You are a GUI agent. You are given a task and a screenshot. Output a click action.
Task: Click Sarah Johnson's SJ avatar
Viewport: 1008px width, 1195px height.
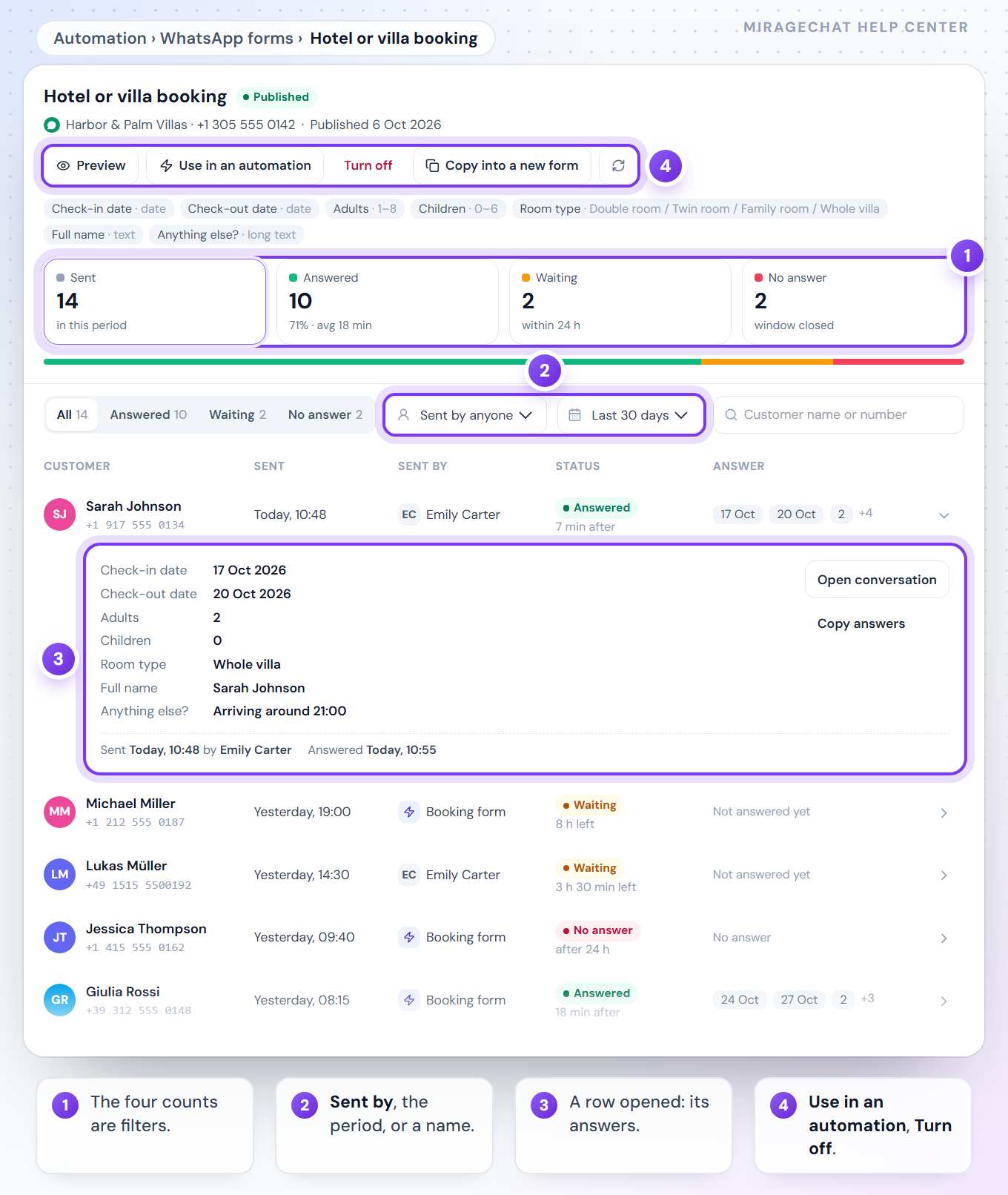pyautogui.click(x=60, y=514)
